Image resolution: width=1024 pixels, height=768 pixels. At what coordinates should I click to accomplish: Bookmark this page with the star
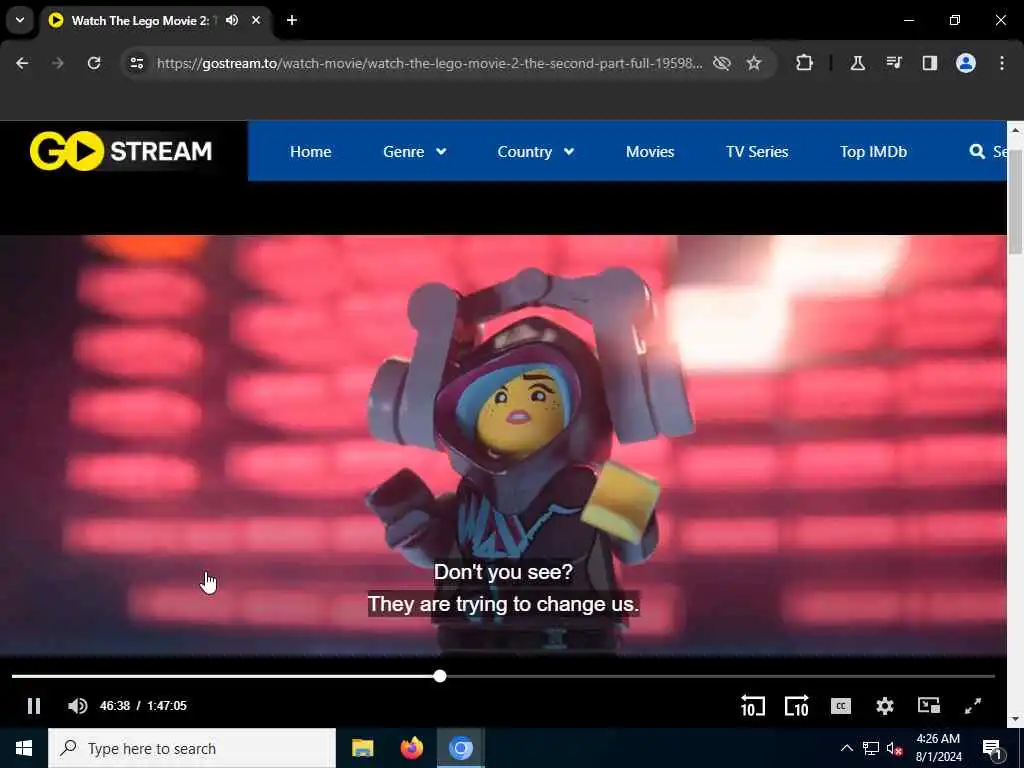[x=754, y=63]
